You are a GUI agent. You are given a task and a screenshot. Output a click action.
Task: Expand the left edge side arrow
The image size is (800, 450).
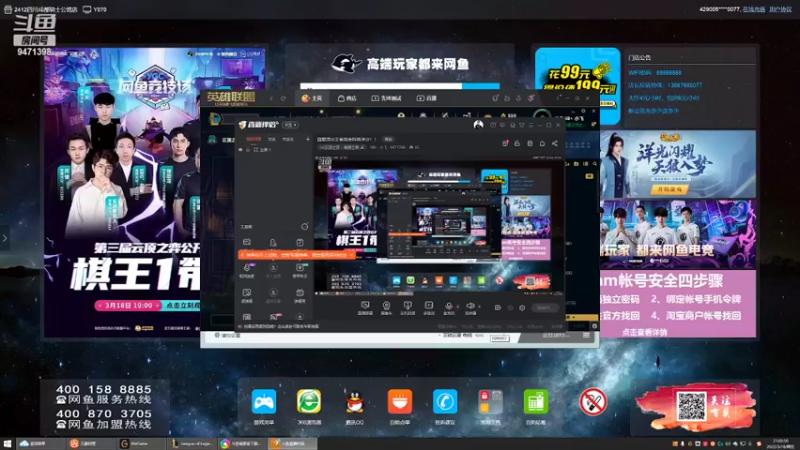5,238
